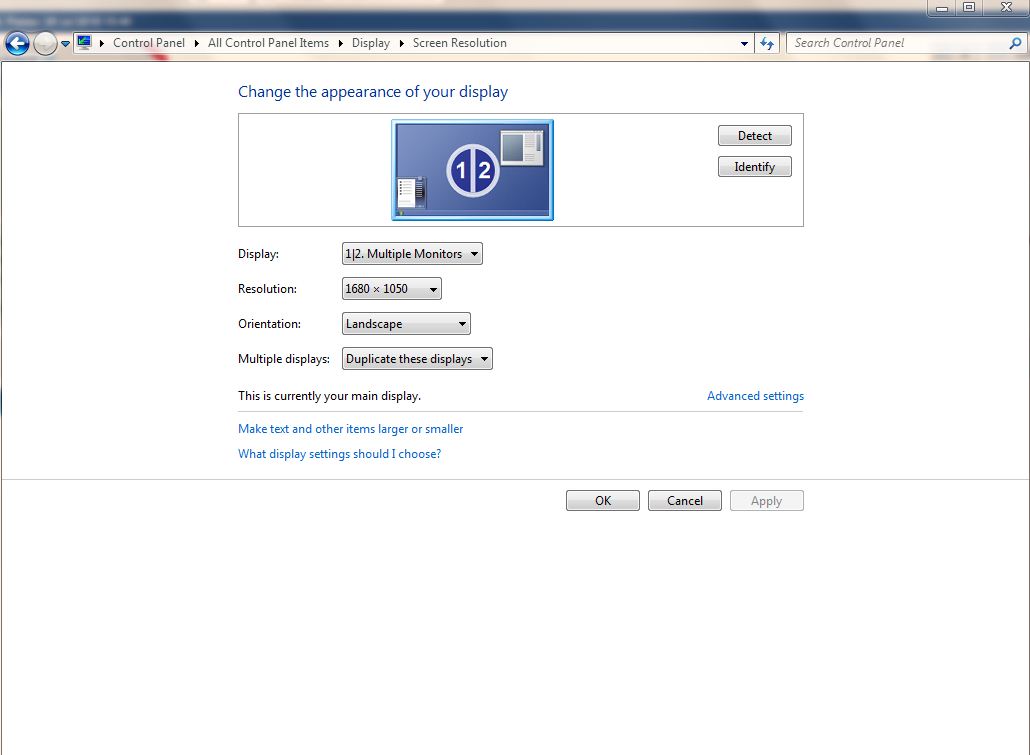Close the Screen Resolution window
This screenshot has width=1030, height=755.
tap(1006, 8)
